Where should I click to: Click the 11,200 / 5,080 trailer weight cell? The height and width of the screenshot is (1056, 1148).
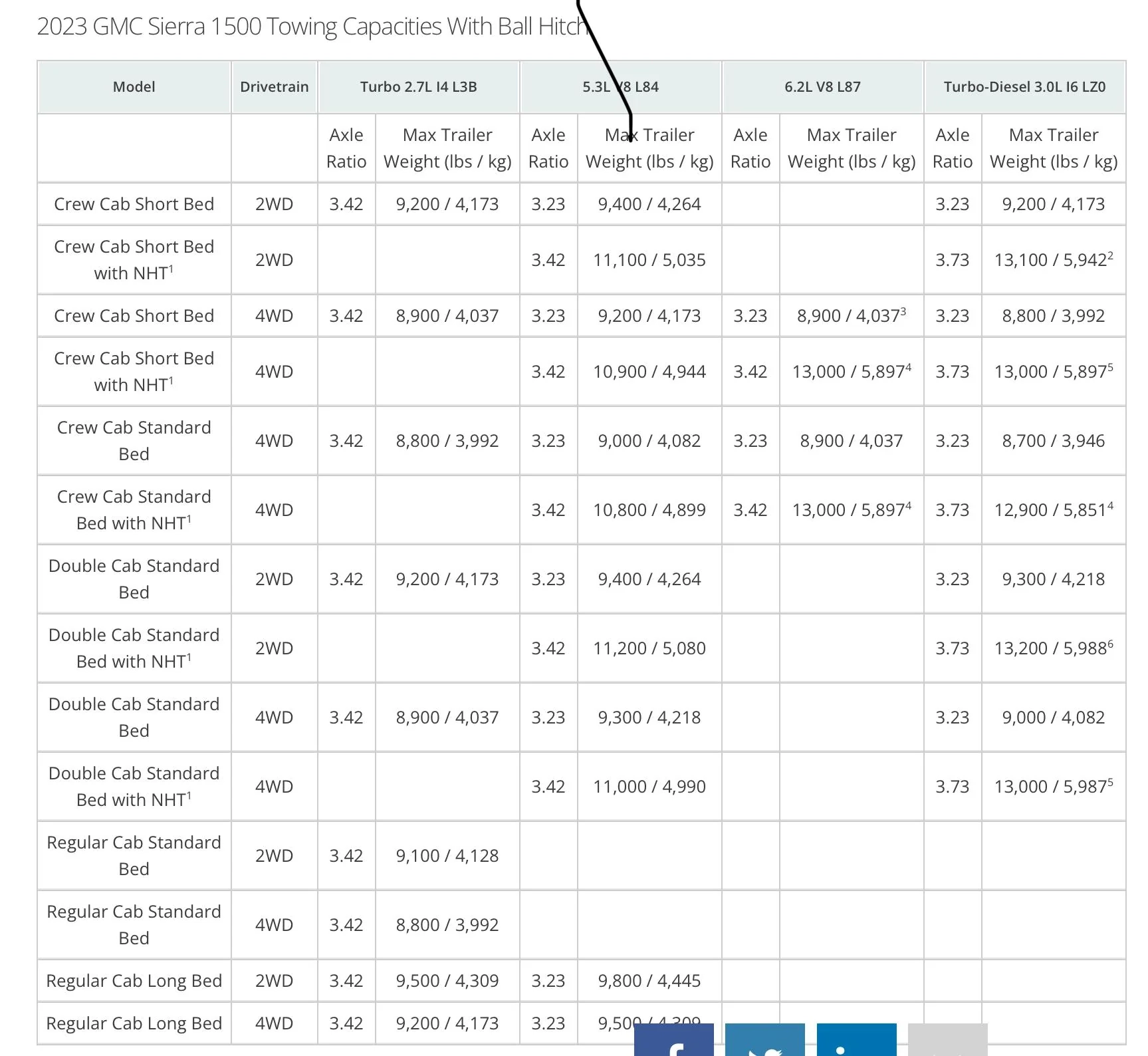pyautogui.click(x=649, y=648)
